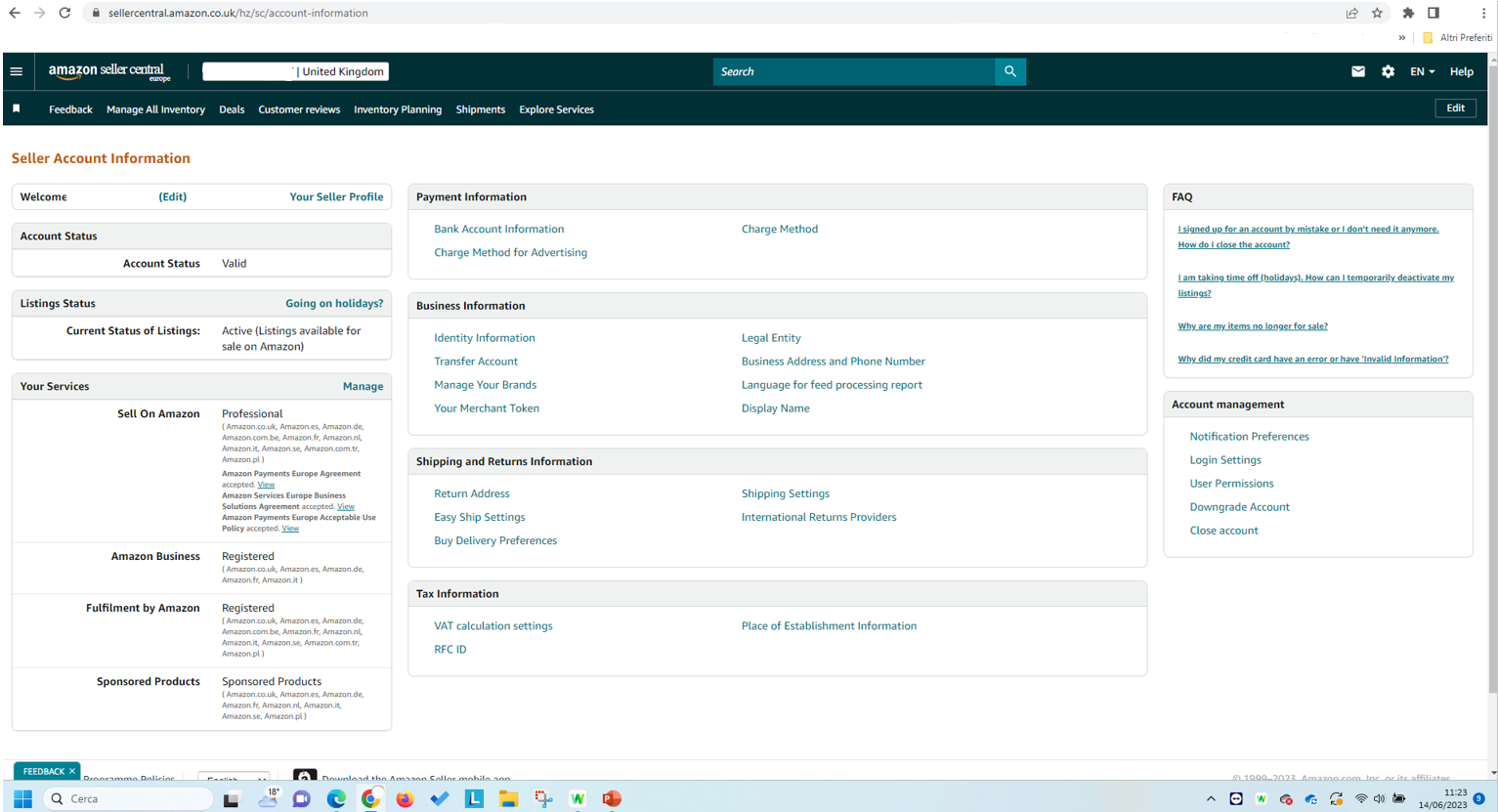Launch Firefox from the taskbar
The width and height of the screenshot is (1498, 812).
[405, 798]
